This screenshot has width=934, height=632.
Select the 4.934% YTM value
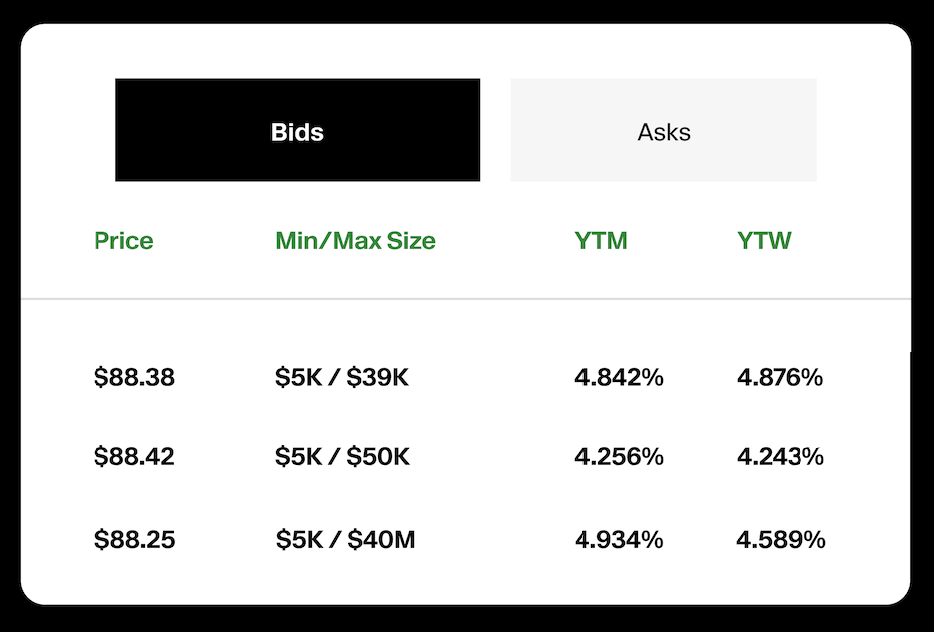[619, 540]
